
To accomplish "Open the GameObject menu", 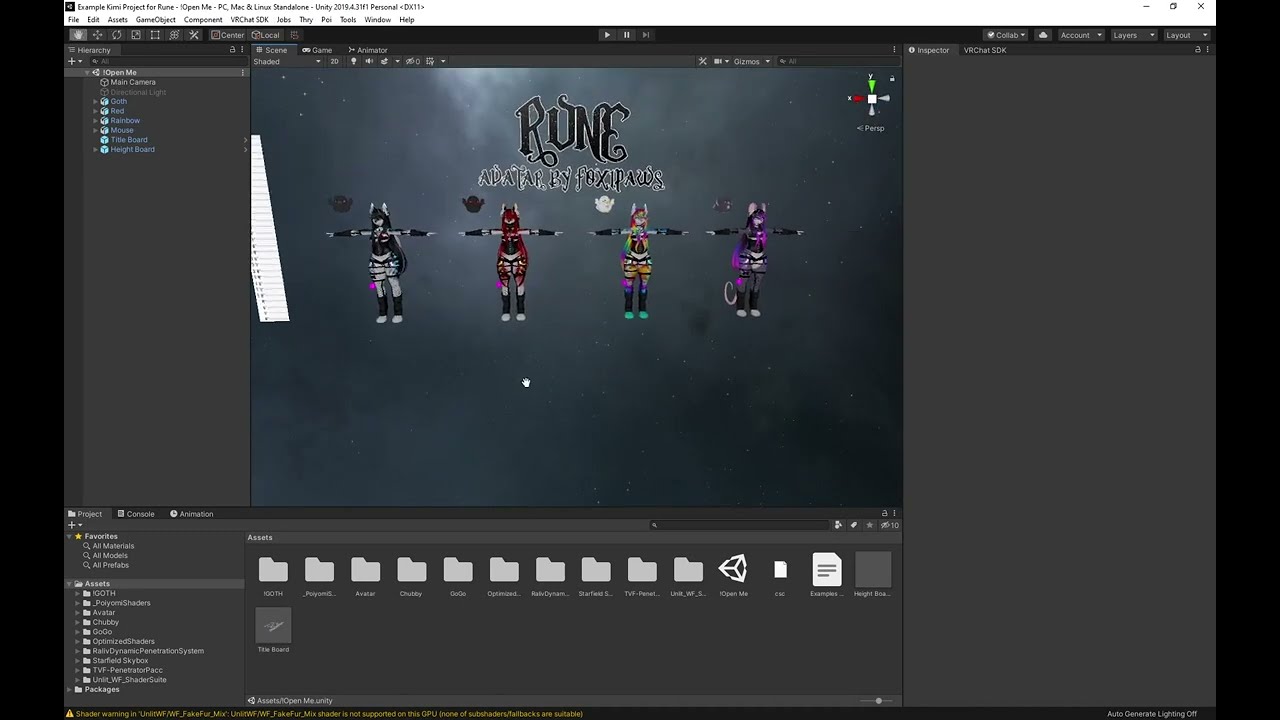I will (x=156, y=20).
